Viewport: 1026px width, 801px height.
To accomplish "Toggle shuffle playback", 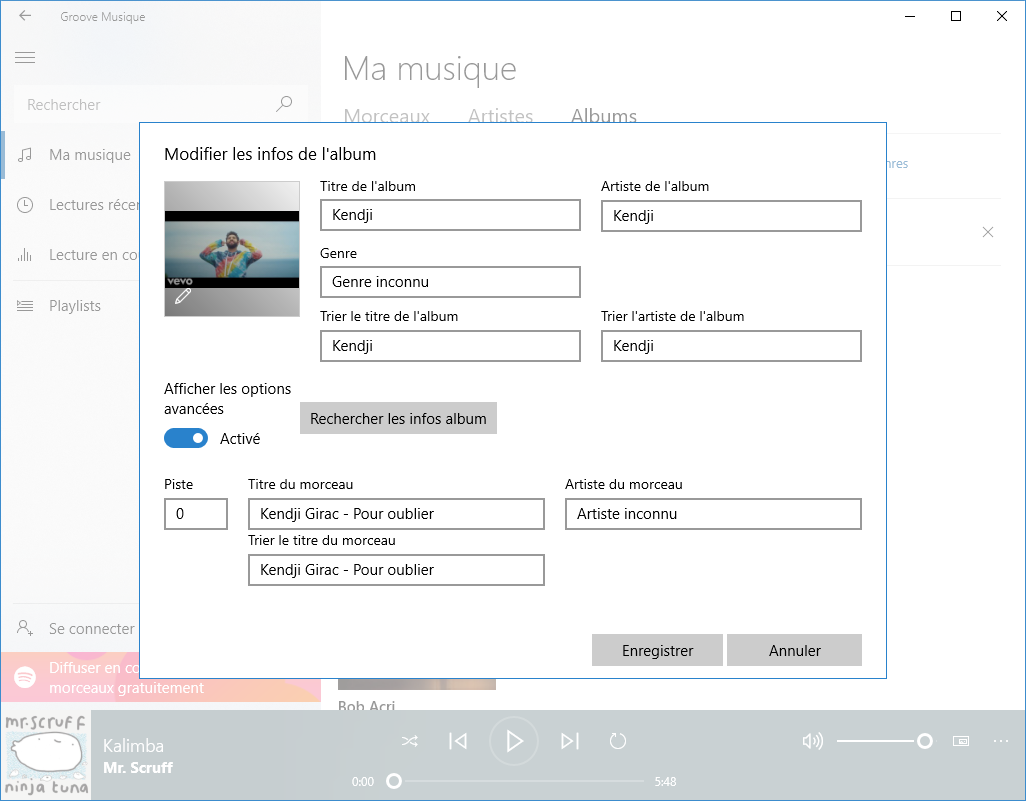I will pos(410,741).
